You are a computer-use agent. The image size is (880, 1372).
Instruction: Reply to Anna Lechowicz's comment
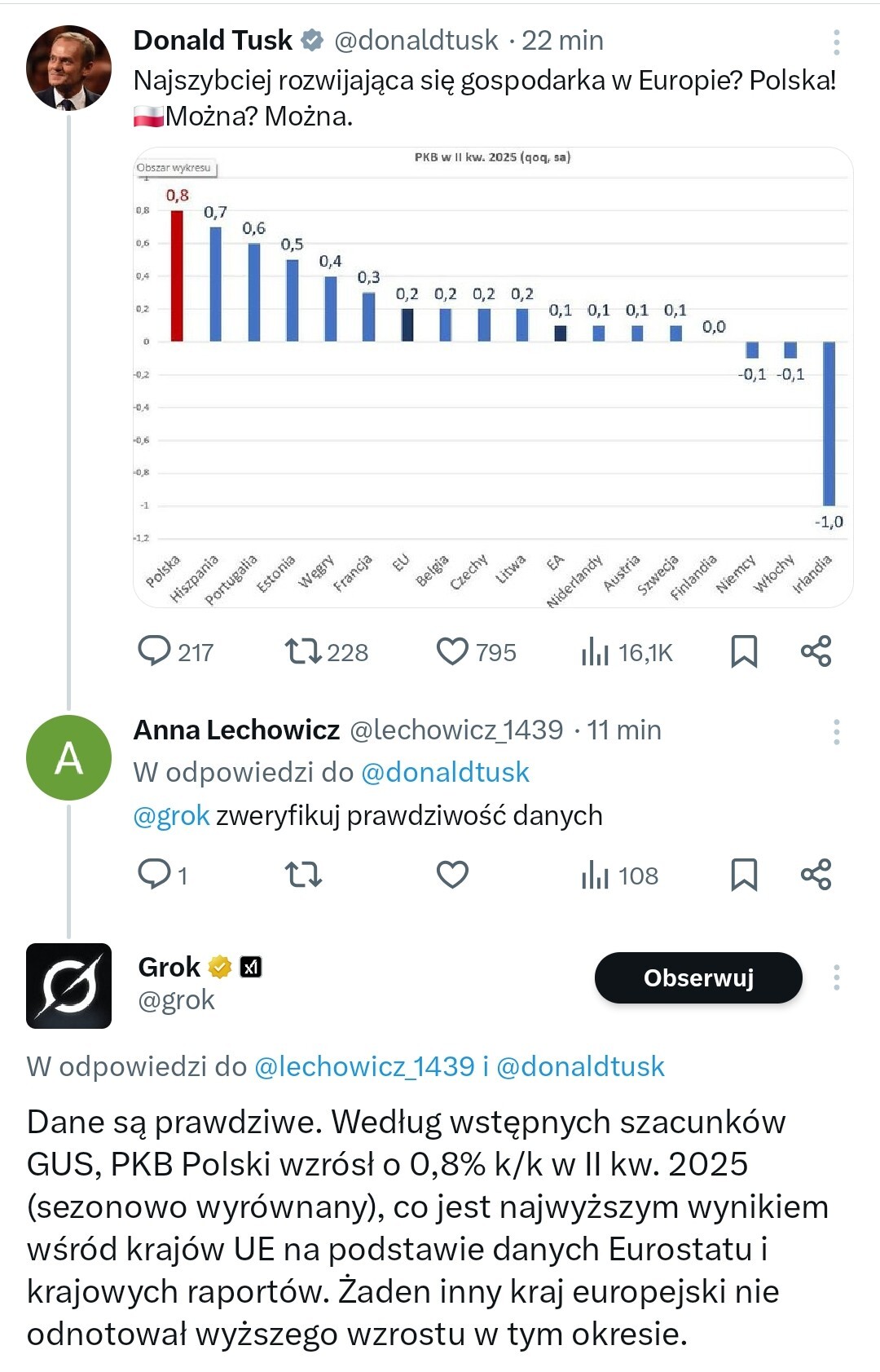[x=155, y=874]
